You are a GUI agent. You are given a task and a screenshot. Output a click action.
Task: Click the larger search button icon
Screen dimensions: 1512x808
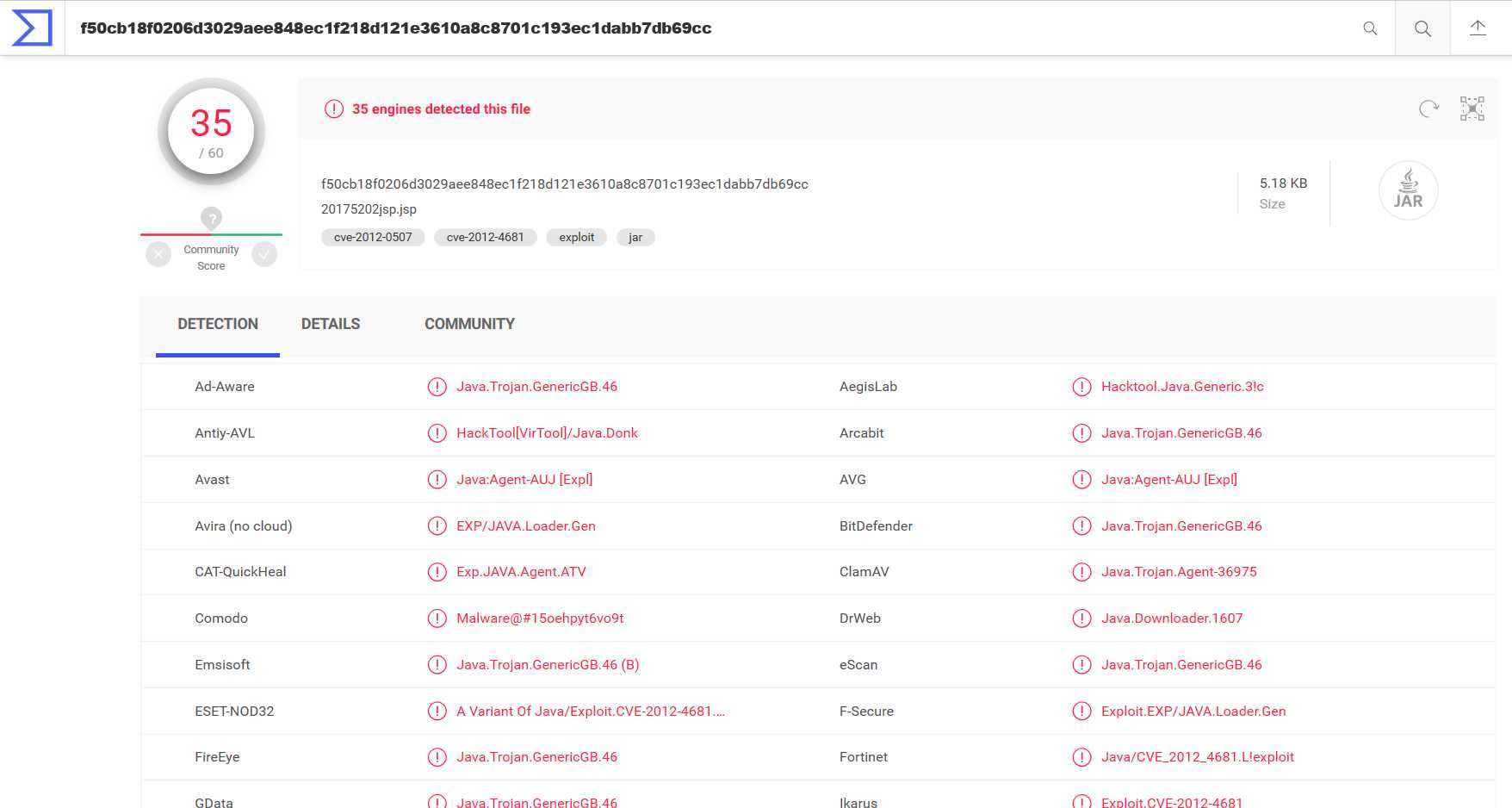(x=1422, y=28)
